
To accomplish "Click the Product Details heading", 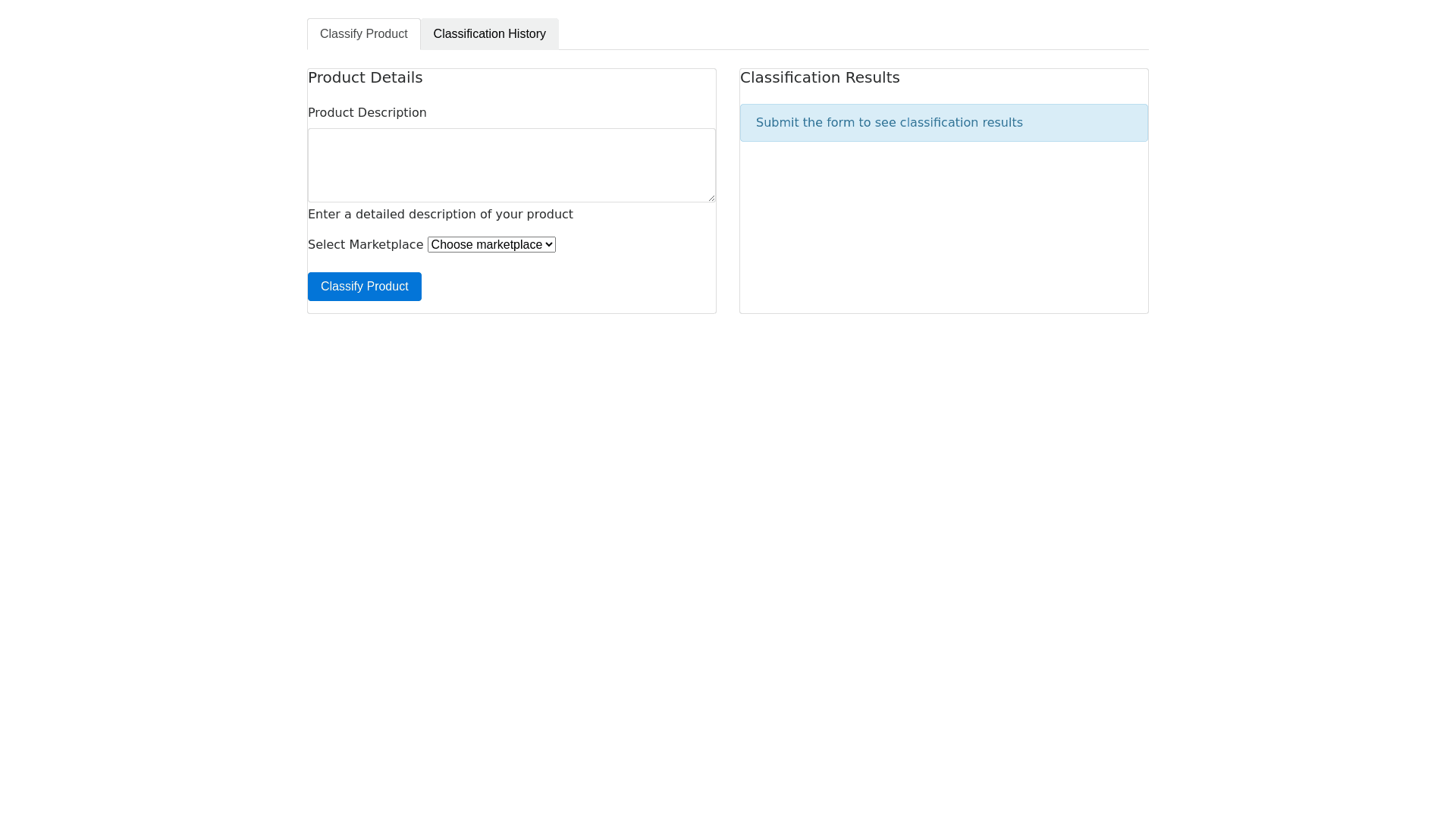I will pos(365,77).
